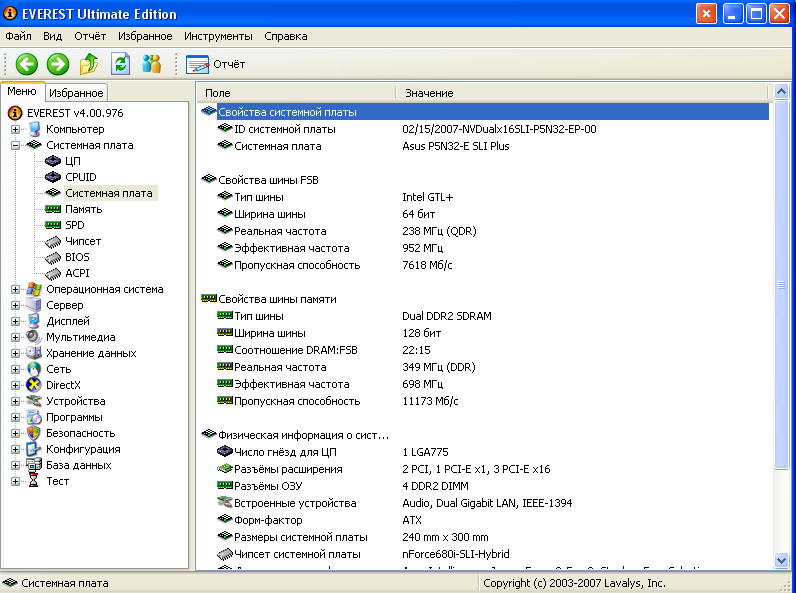Viewport: 796px width, 593px height.
Task: Switch to the Меню tab
Action: (22, 91)
